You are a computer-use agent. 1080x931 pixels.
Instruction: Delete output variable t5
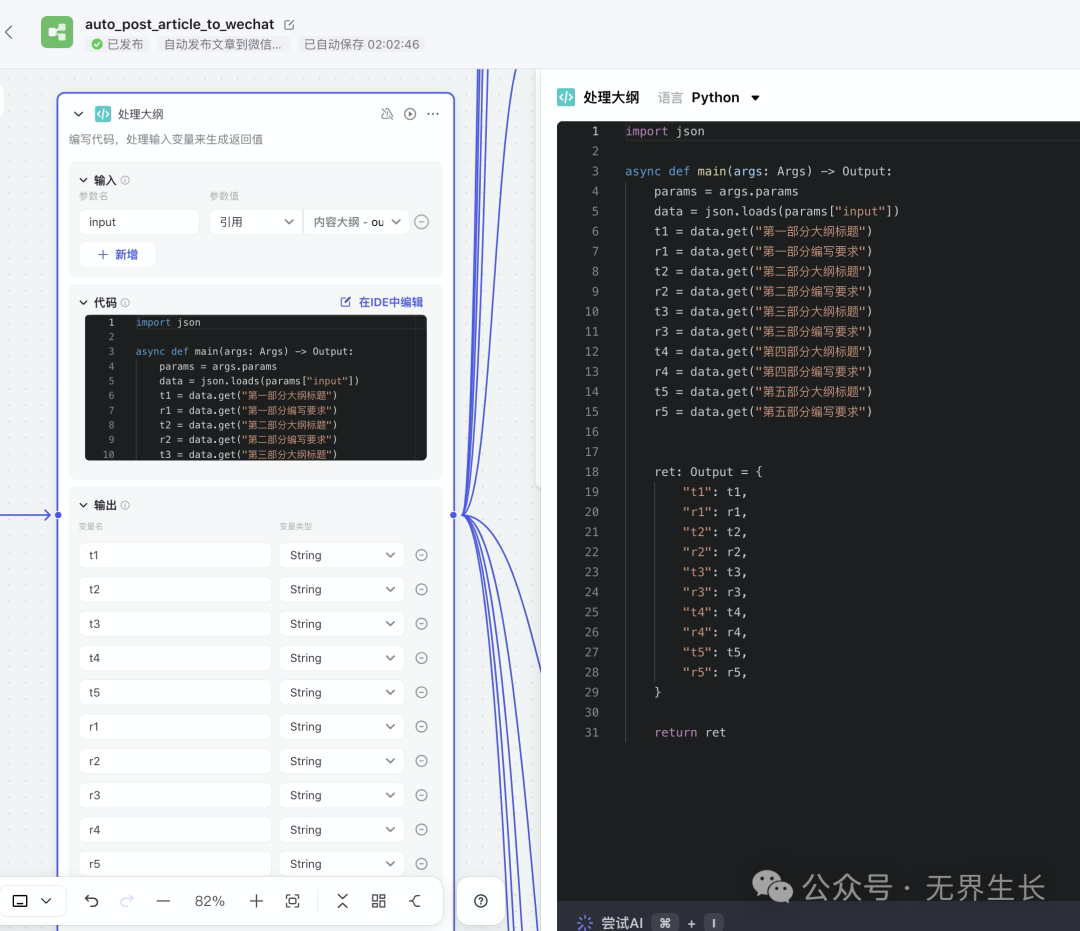422,693
